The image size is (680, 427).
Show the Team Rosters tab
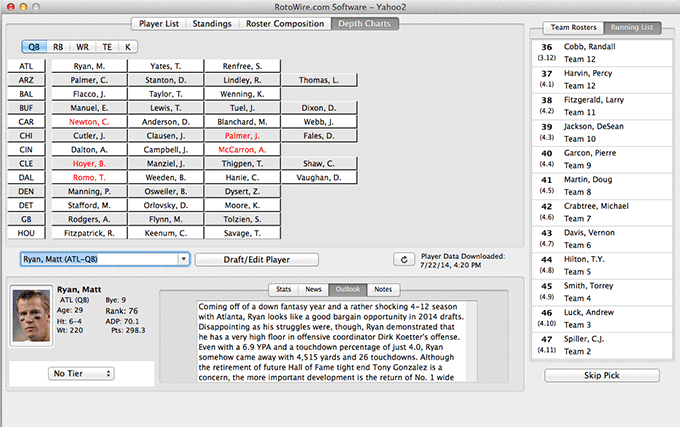coord(573,27)
